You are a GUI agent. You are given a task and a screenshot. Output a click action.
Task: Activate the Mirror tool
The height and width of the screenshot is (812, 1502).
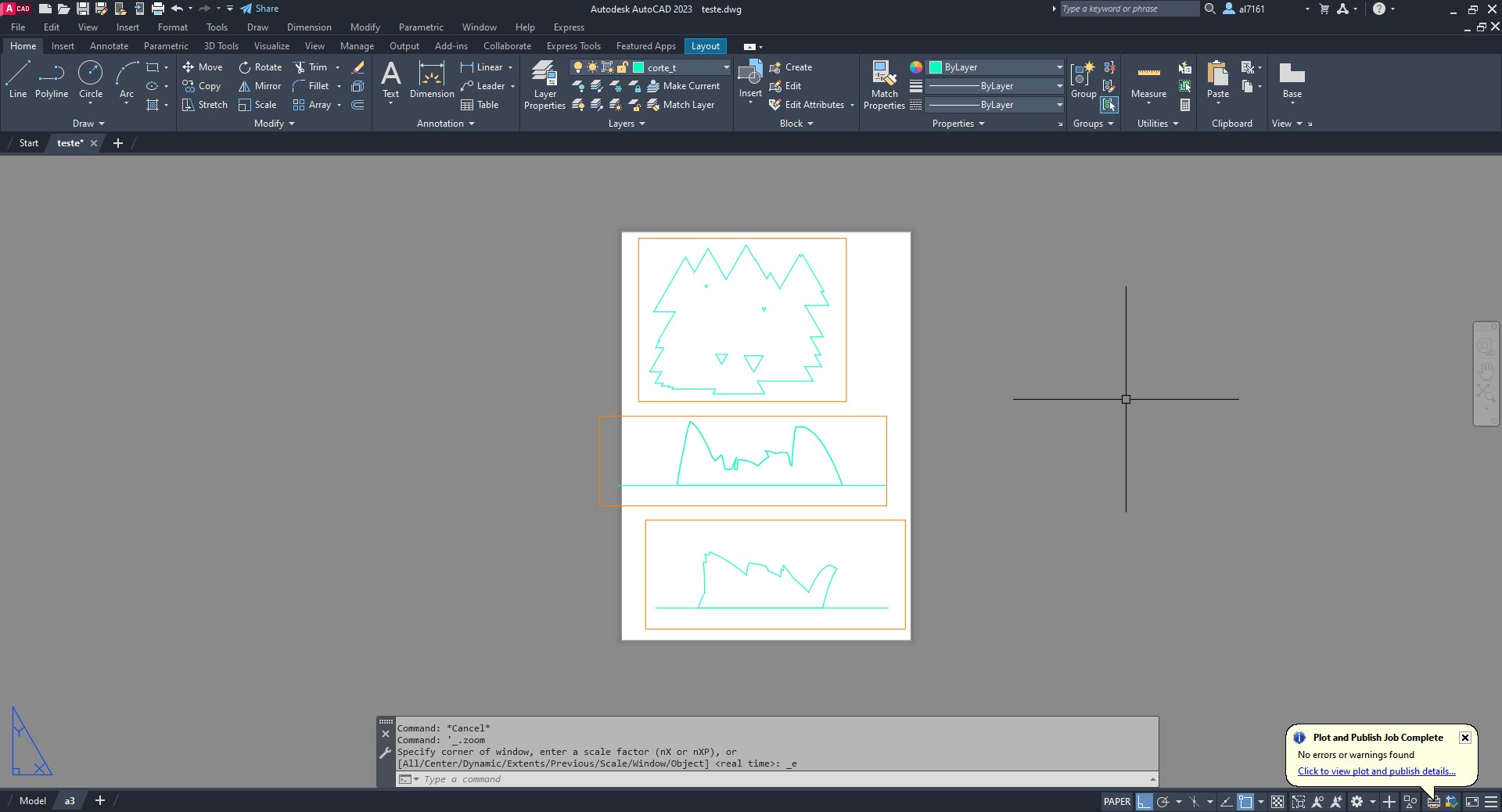(260, 86)
